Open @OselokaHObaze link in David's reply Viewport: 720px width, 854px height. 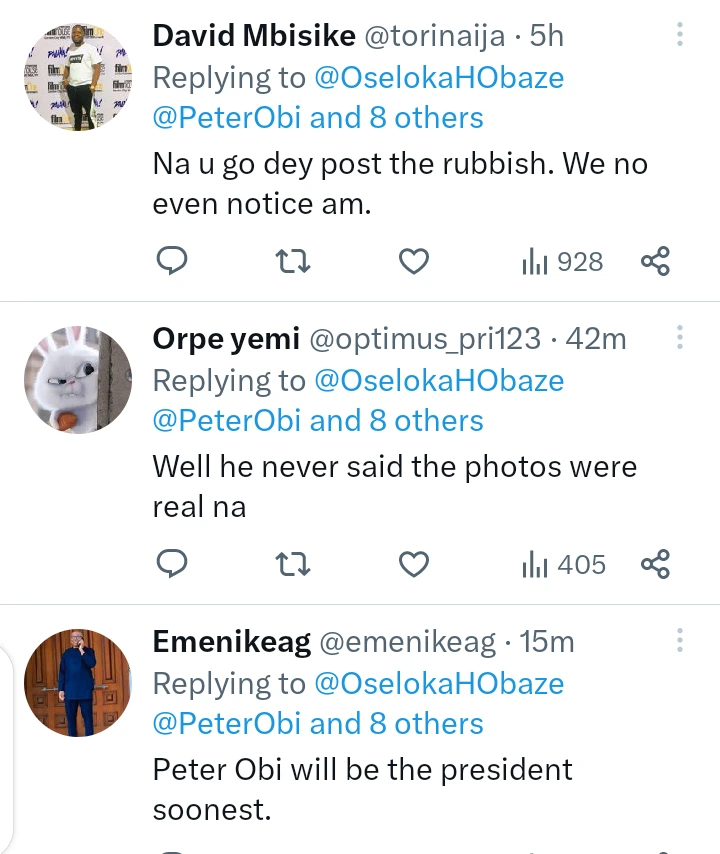coord(439,77)
